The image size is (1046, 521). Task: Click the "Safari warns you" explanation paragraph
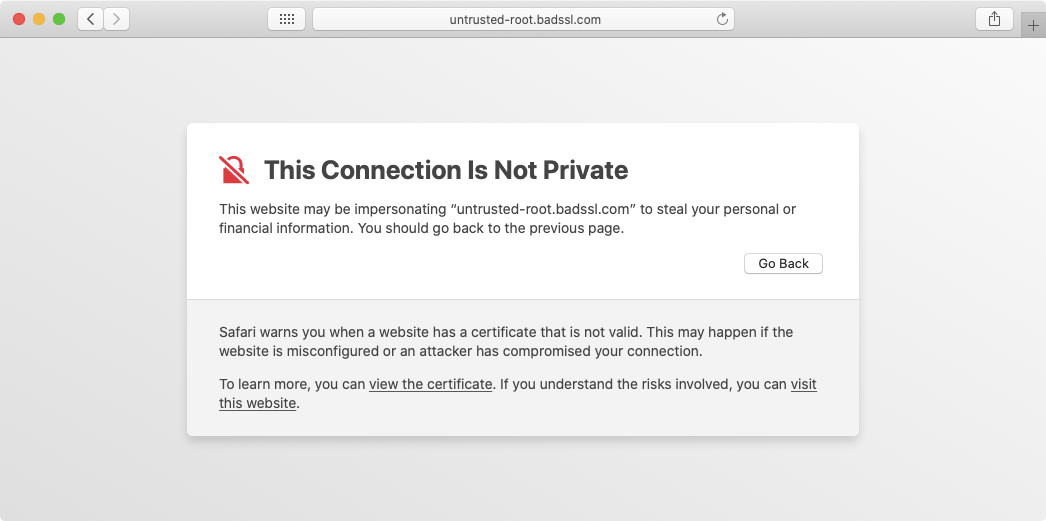click(x=505, y=341)
